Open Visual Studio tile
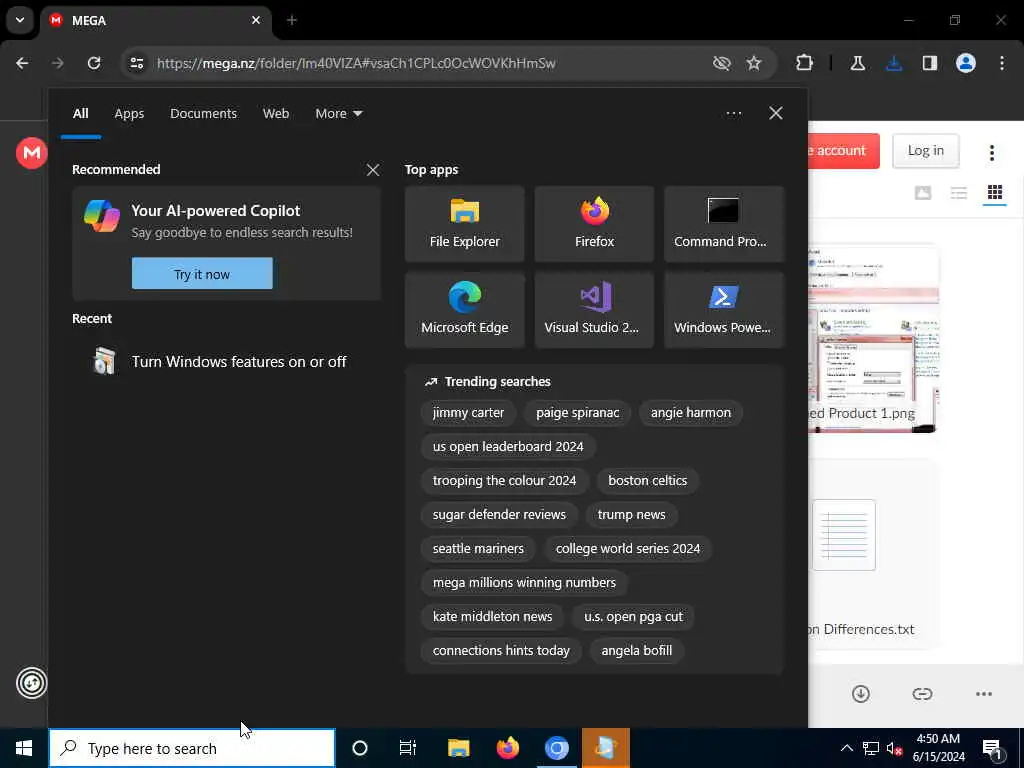 (x=594, y=310)
